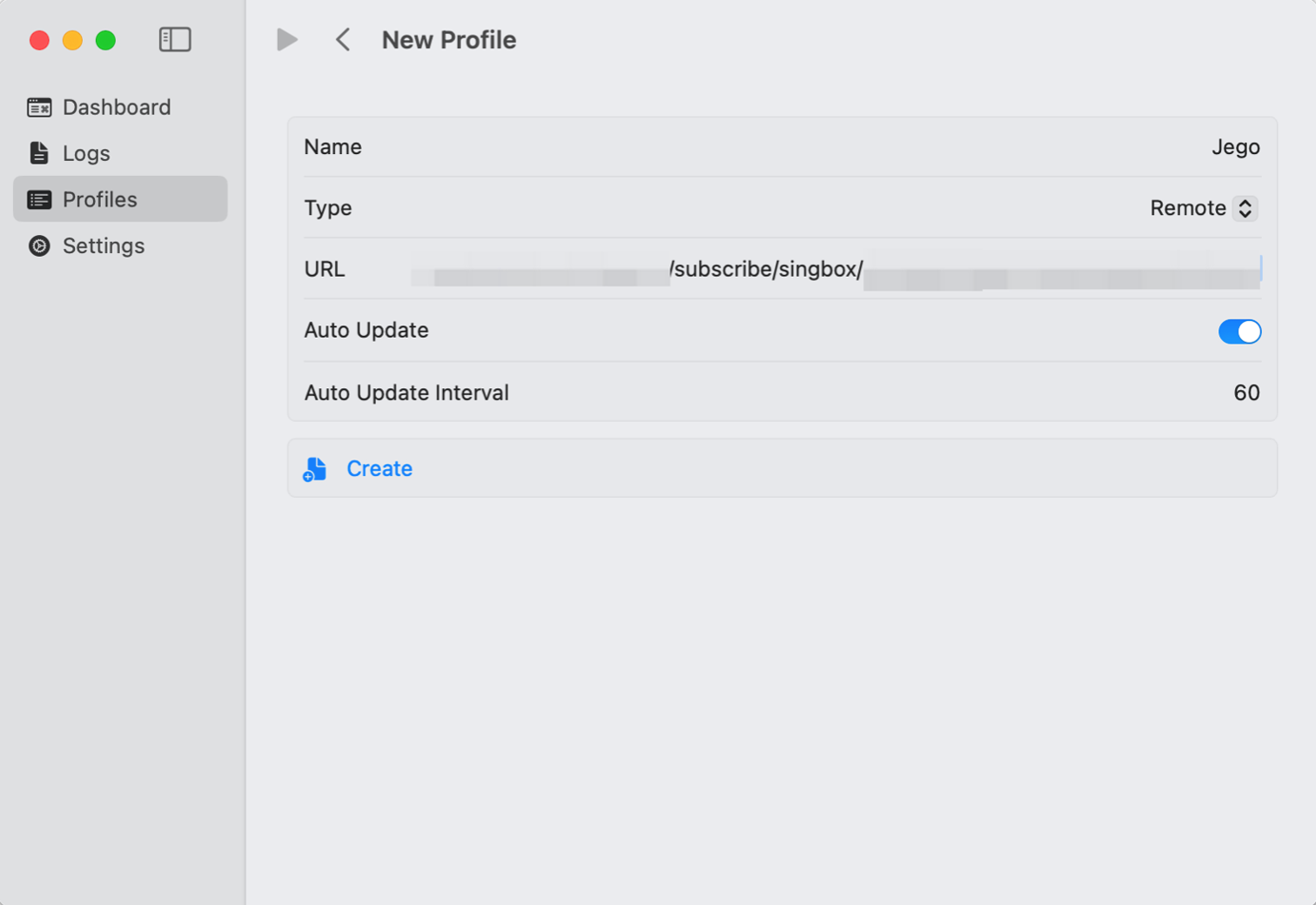Screen dimensions: 1316x905
Task: Click the Logs document icon
Action: pos(39,153)
